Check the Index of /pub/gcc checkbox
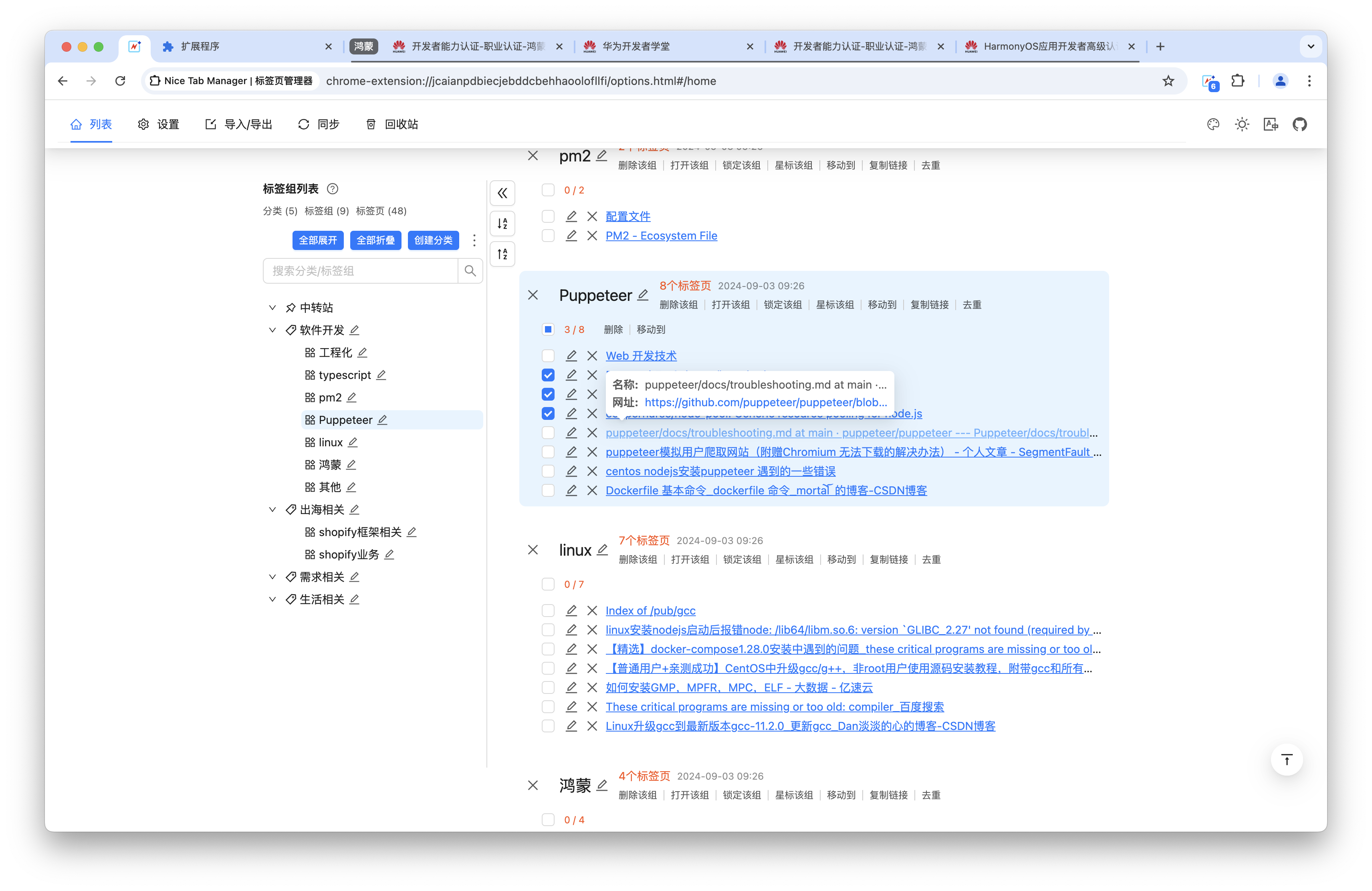Image resolution: width=1372 pixels, height=891 pixels. [x=548, y=610]
